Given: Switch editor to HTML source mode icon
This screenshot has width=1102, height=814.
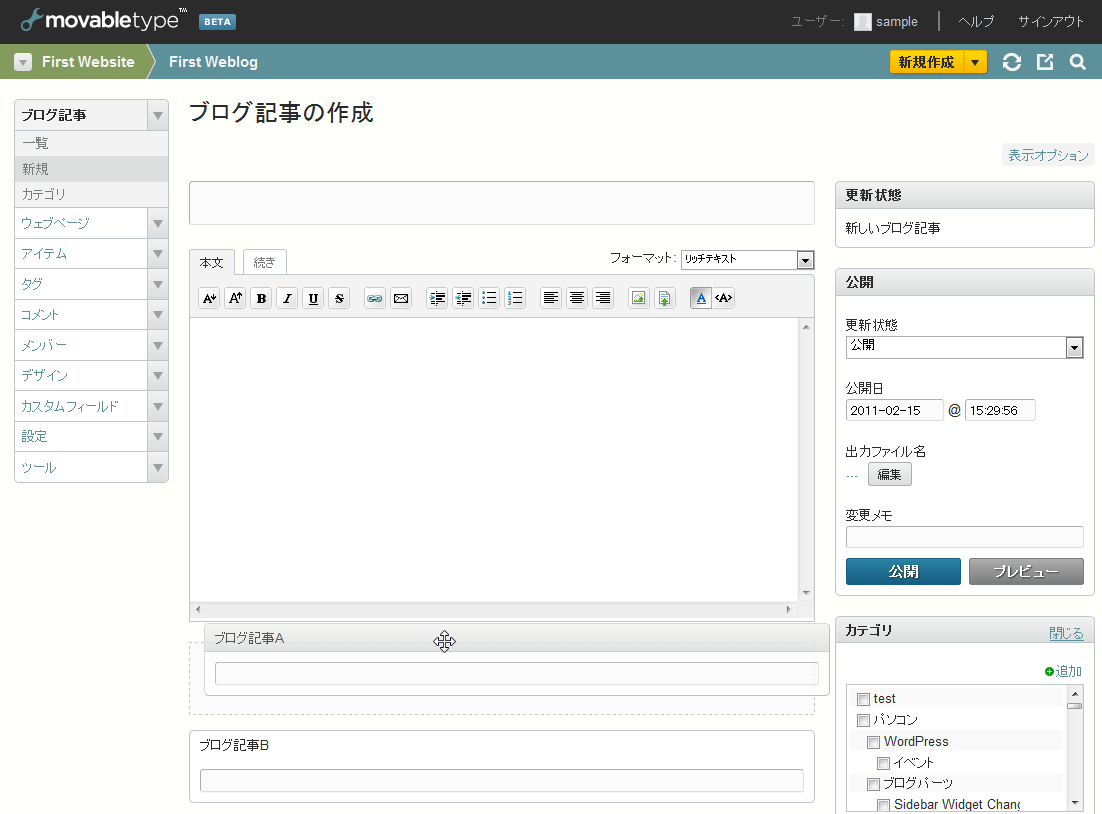Looking at the screenshot, I should pyautogui.click(x=724, y=298).
